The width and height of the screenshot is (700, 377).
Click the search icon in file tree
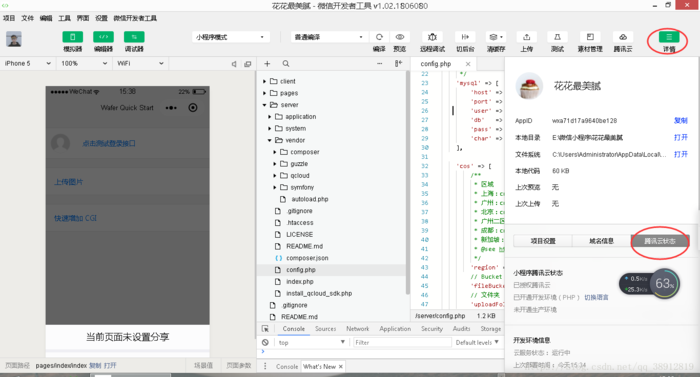click(x=286, y=64)
